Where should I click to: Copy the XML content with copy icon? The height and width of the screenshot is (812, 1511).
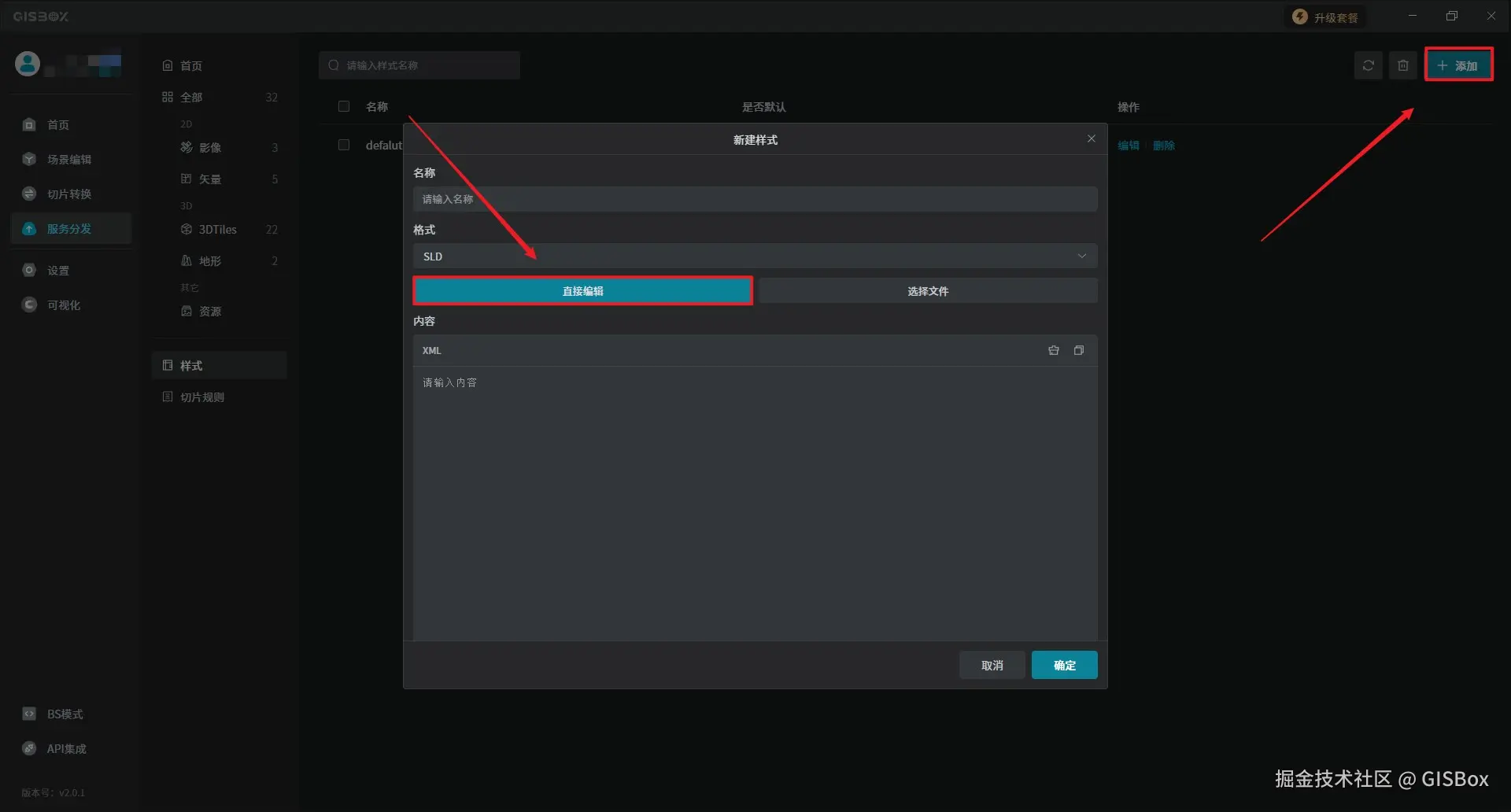[x=1078, y=350]
